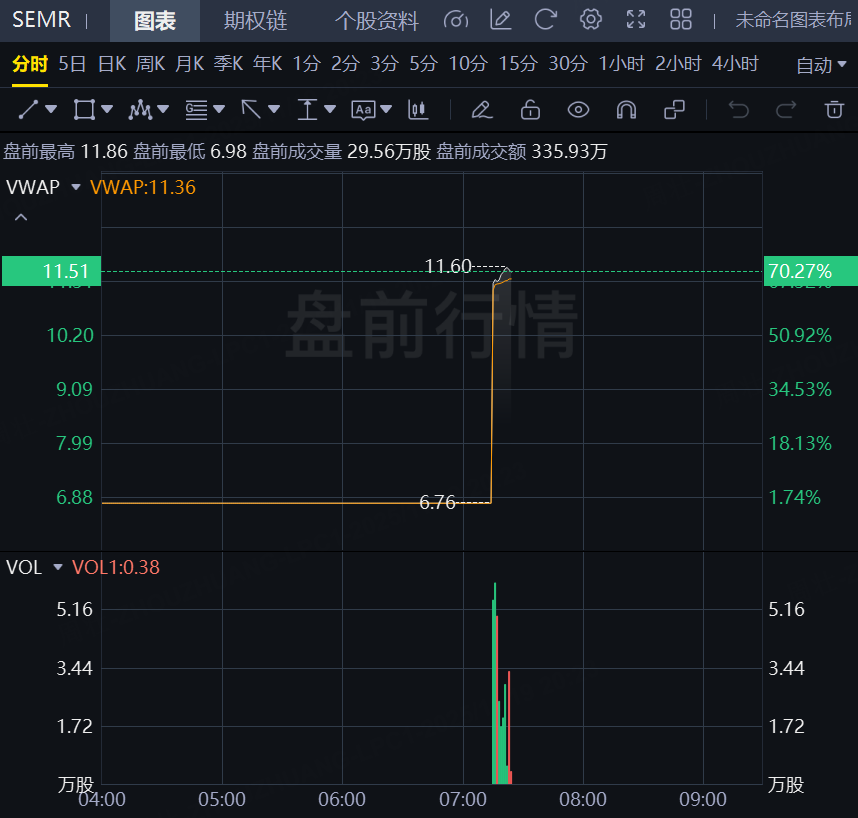Click the edit note pencil icon in top bar
Viewport: 858px width, 818px height.
[x=500, y=20]
